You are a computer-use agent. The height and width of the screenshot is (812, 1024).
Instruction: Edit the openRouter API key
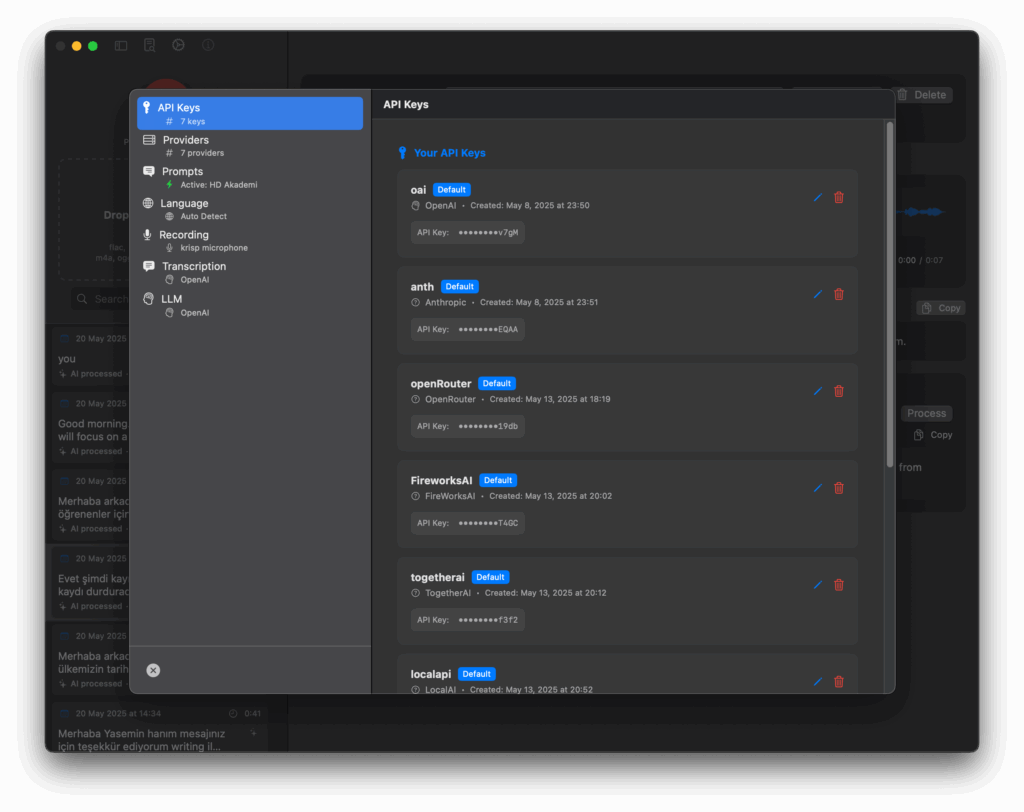pyautogui.click(x=818, y=391)
